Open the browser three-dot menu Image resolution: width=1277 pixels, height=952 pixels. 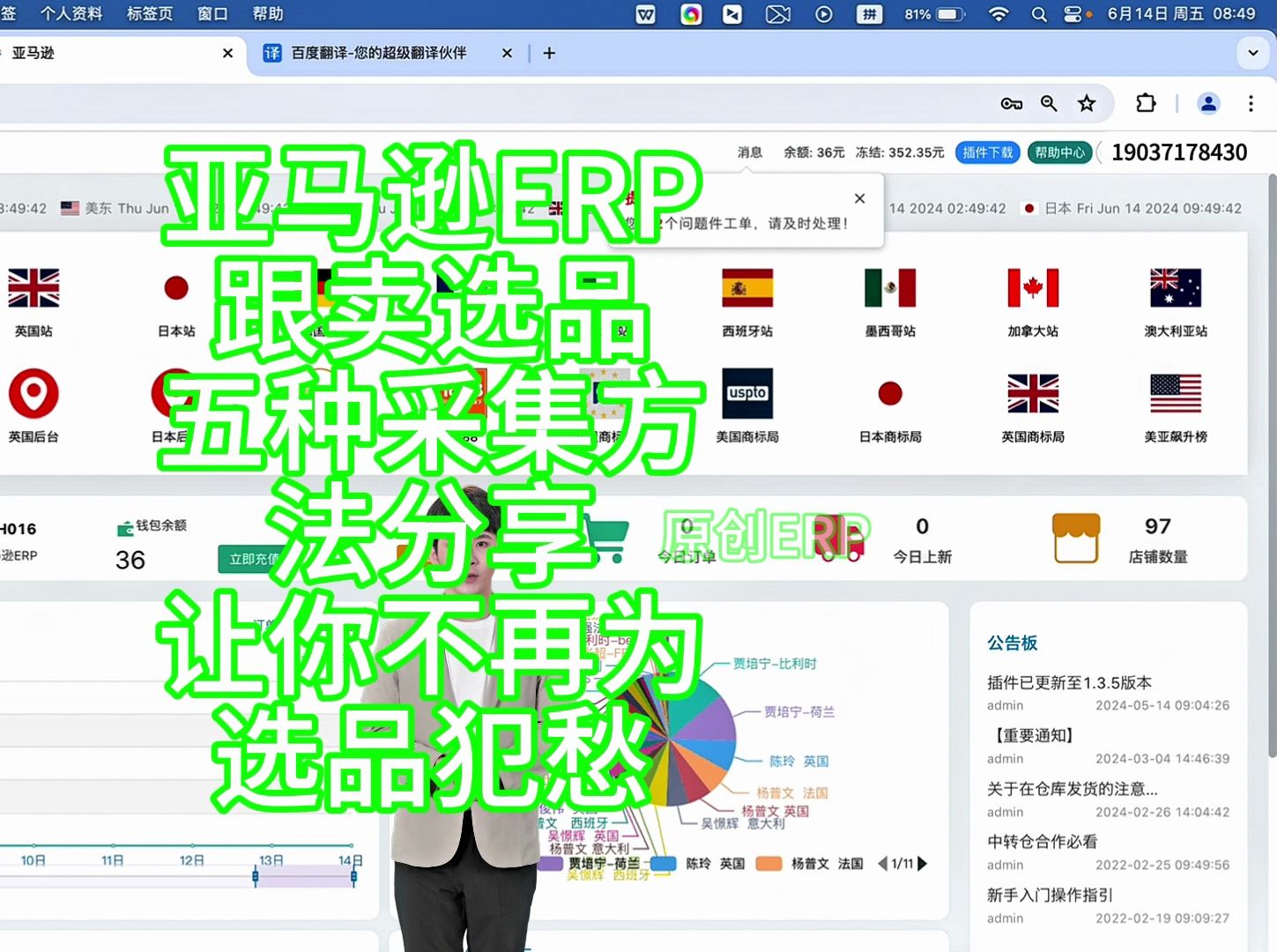[1251, 104]
